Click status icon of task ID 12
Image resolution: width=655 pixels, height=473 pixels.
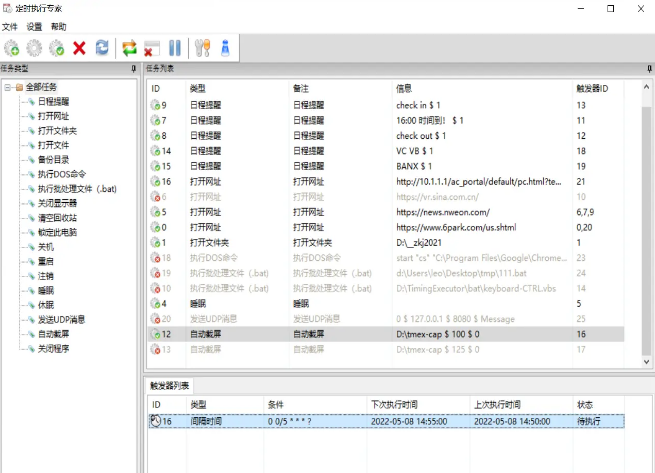[x=154, y=334]
